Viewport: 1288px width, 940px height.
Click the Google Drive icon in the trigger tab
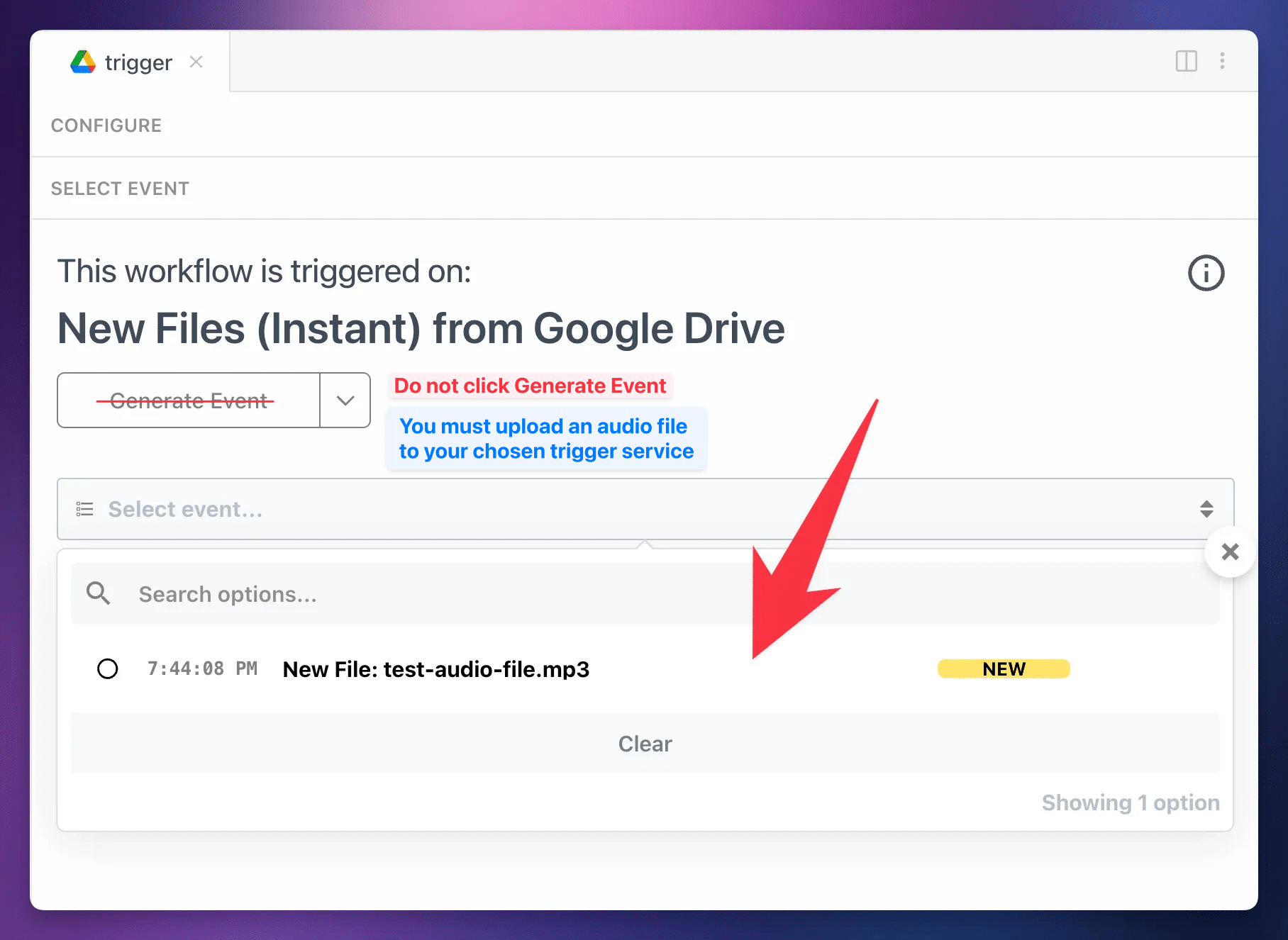tap(83, 62)
